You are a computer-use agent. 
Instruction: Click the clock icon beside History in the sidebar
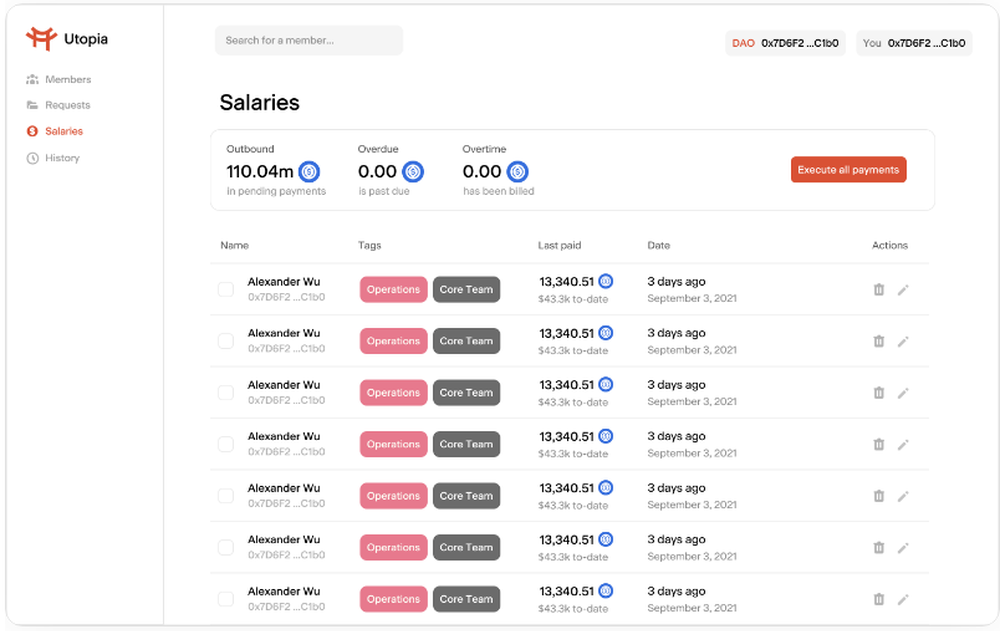pos(32,158)
